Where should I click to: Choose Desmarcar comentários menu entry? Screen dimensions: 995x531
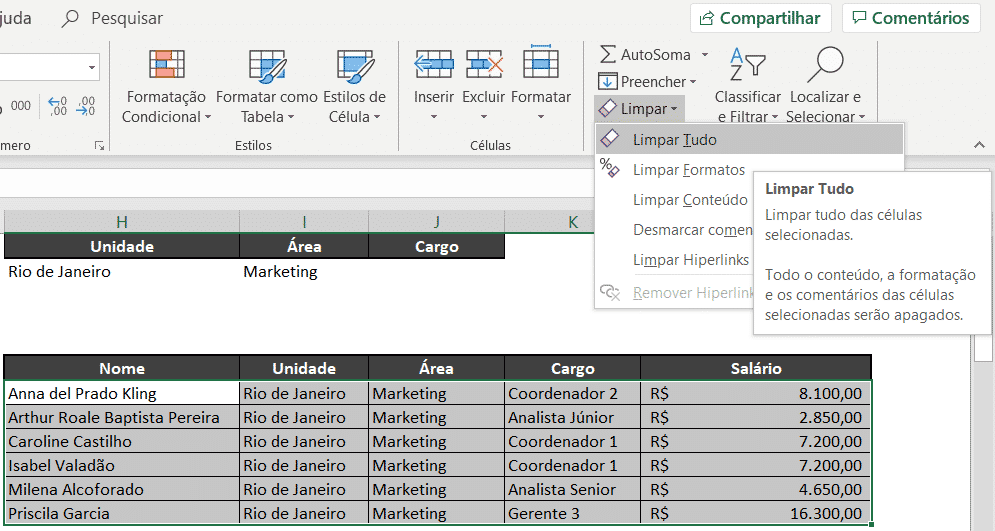pos(692,230)
